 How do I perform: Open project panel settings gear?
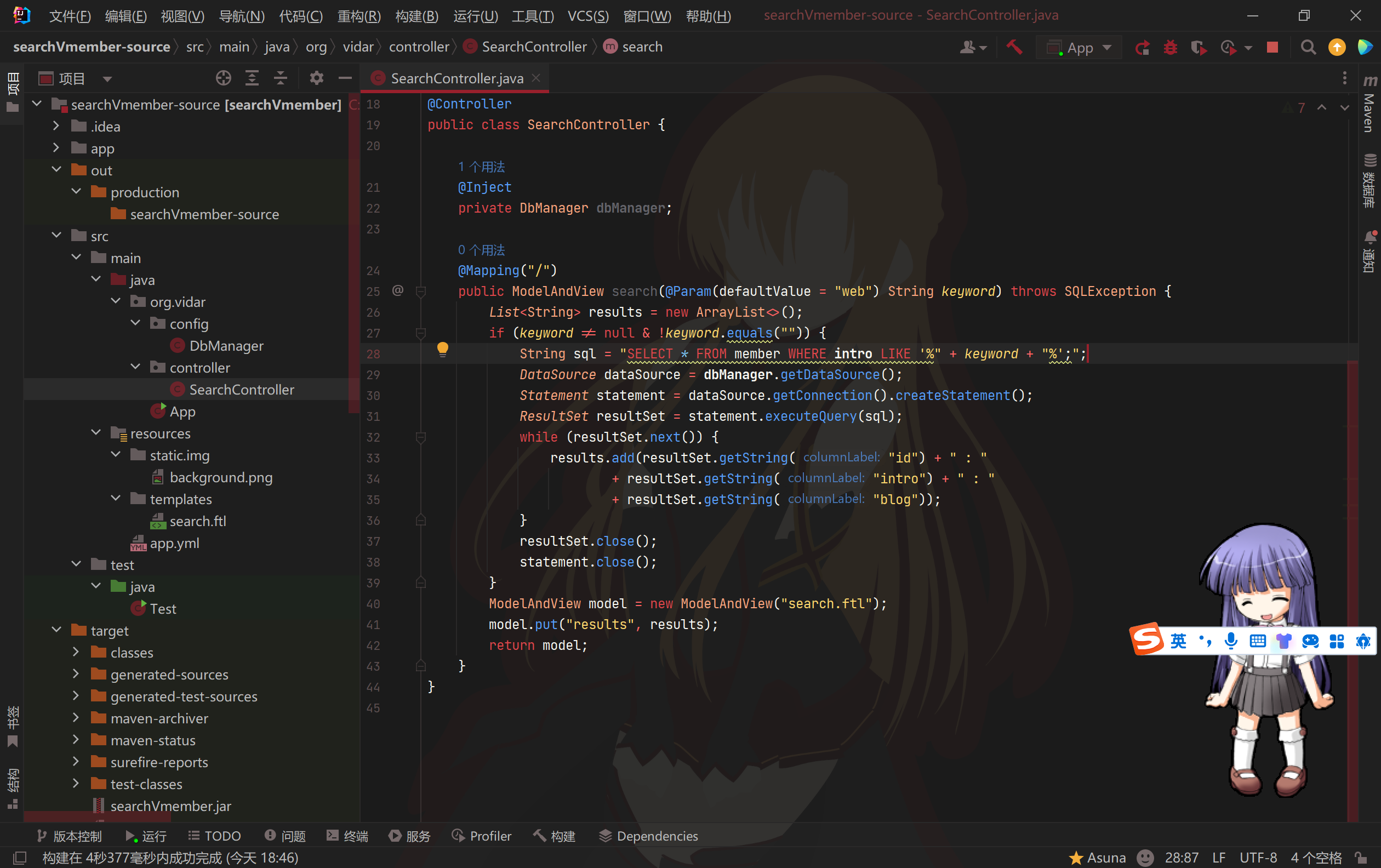tap(316, 78)
